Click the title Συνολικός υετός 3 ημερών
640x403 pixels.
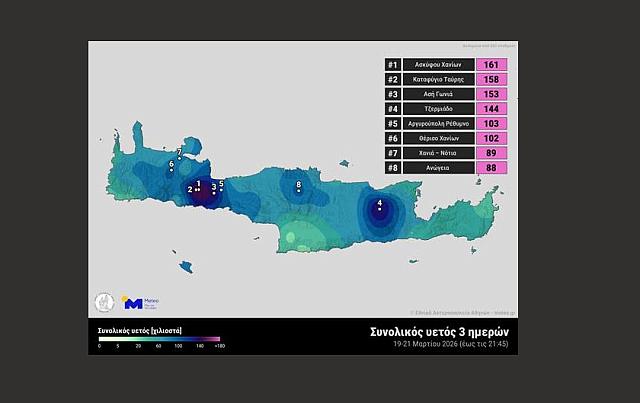click(439, 331)
